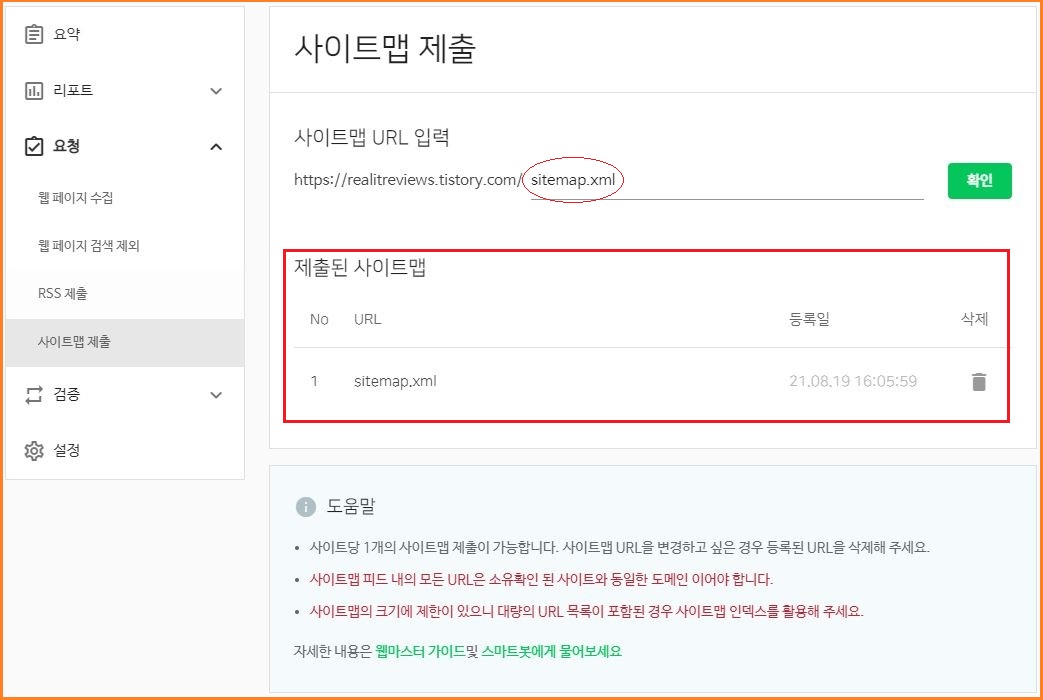Image resolution: width=1043 pixels, height=700 pixels.
Task: Click the 사이트맵 URL 입력 label
Action: click(372, 138)
